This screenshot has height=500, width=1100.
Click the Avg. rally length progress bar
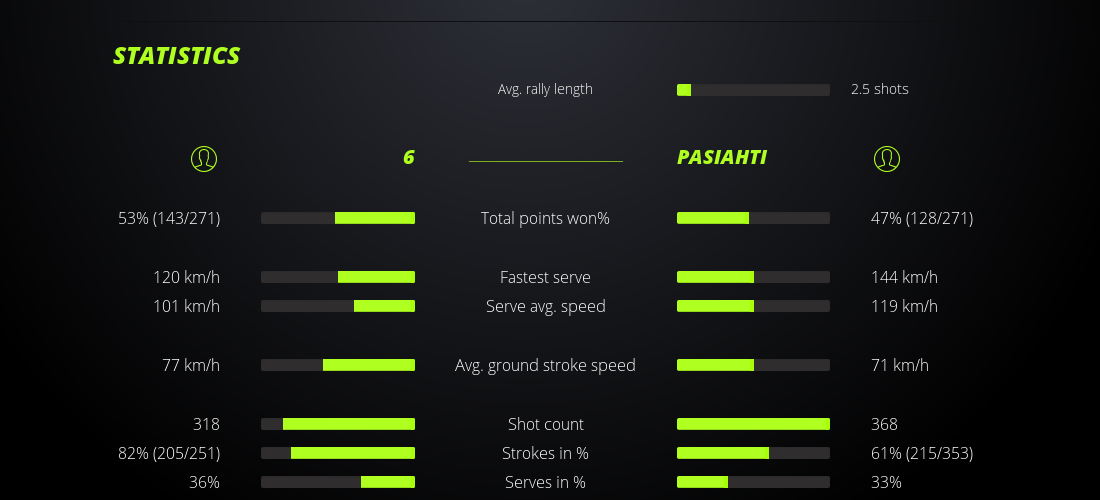pyautogui.click(x=753, y=90)
